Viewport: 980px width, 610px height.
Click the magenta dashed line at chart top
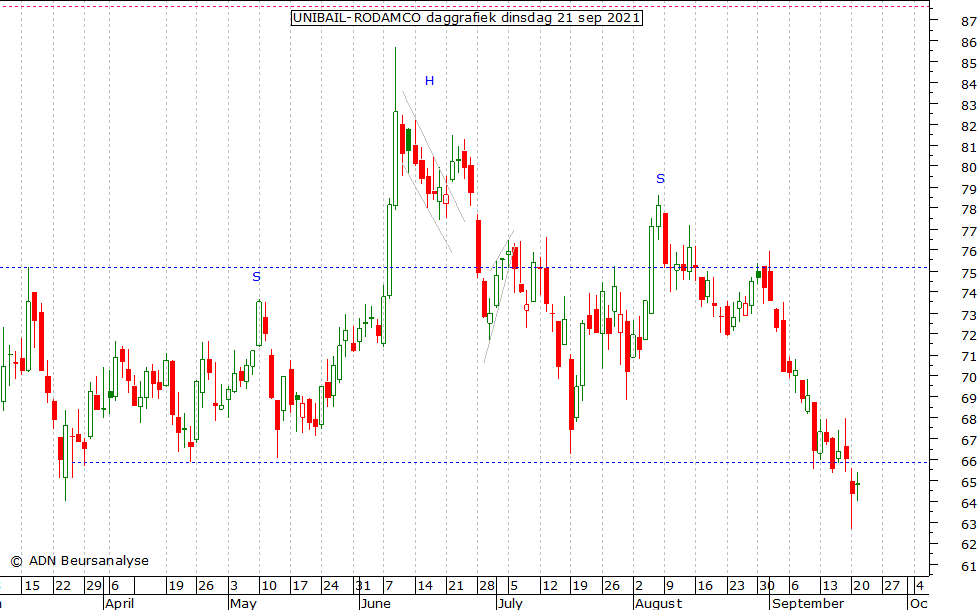tap(464, 6)
